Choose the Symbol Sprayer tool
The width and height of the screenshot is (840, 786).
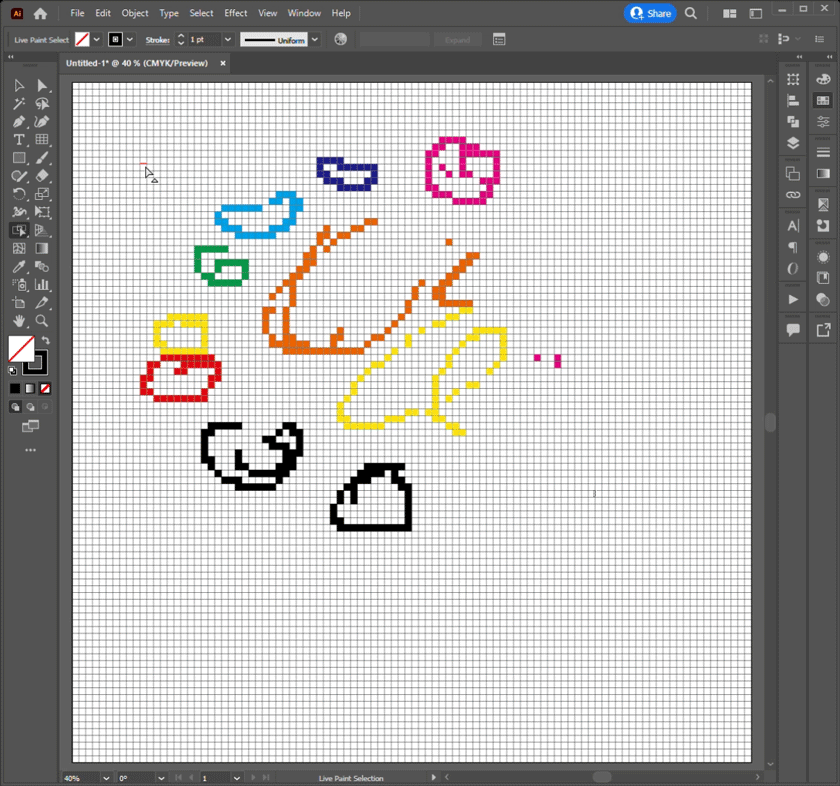[19, 285]
